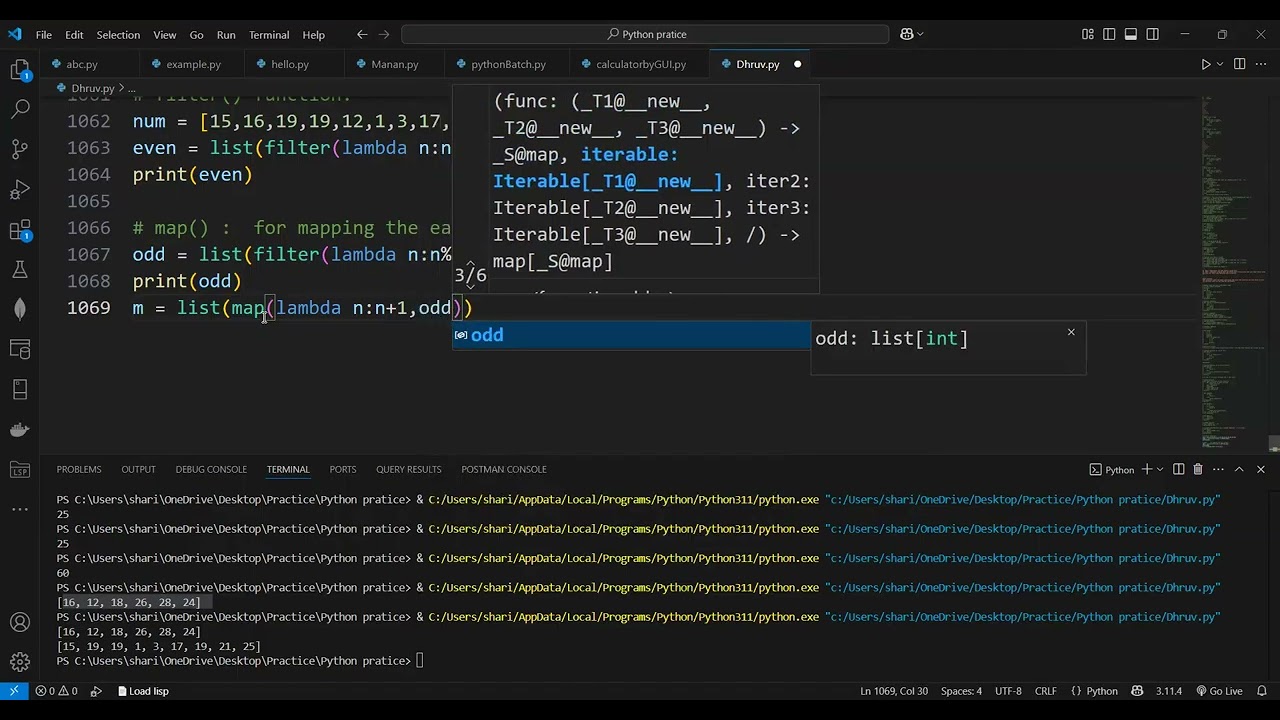Image resolution: width=1280 pixels, height=720 pixels.
Task: Run Python file play button
Action: 1205,64
